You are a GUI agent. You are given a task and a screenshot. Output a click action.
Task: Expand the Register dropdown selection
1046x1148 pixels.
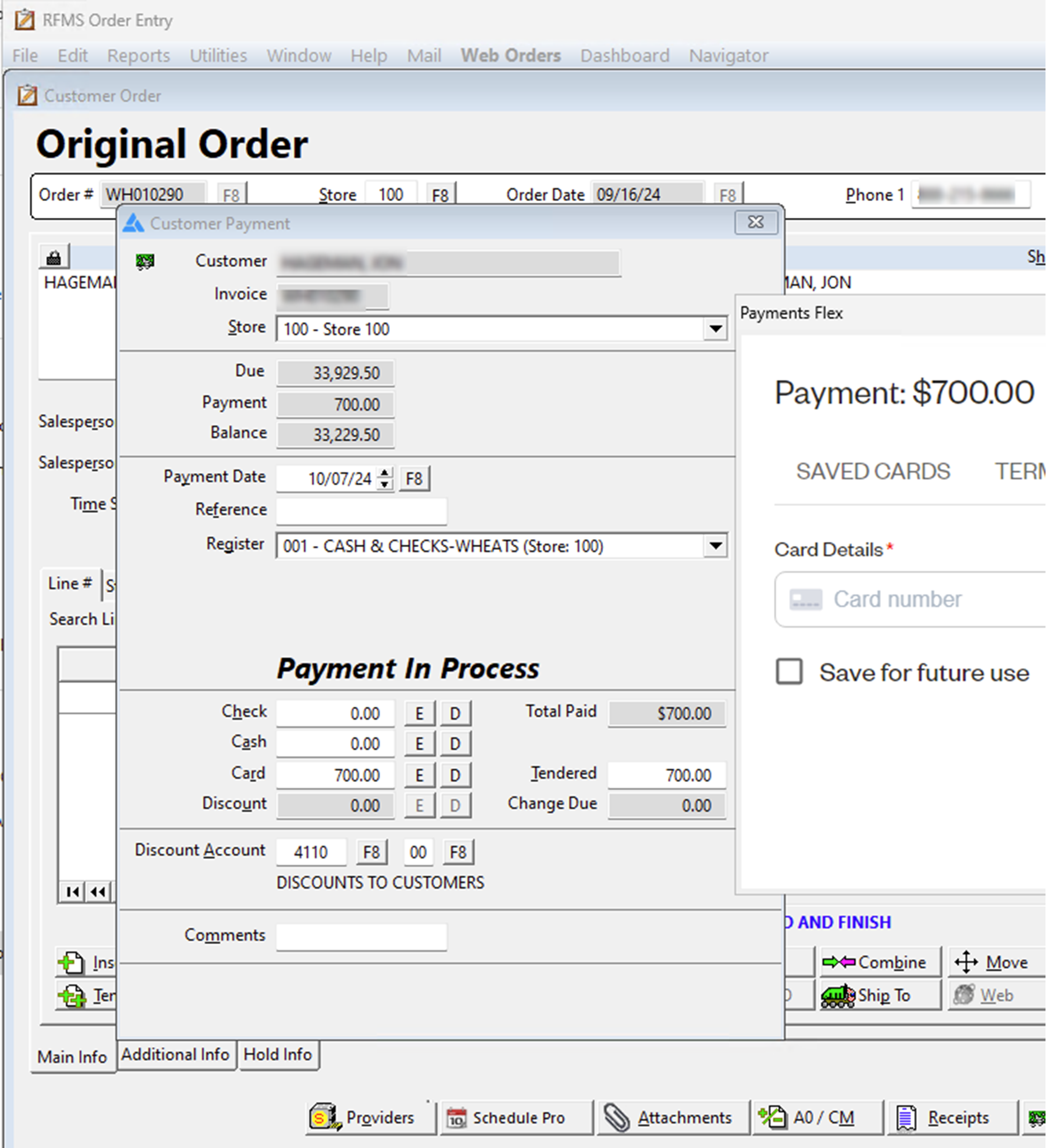pos(715,546)
